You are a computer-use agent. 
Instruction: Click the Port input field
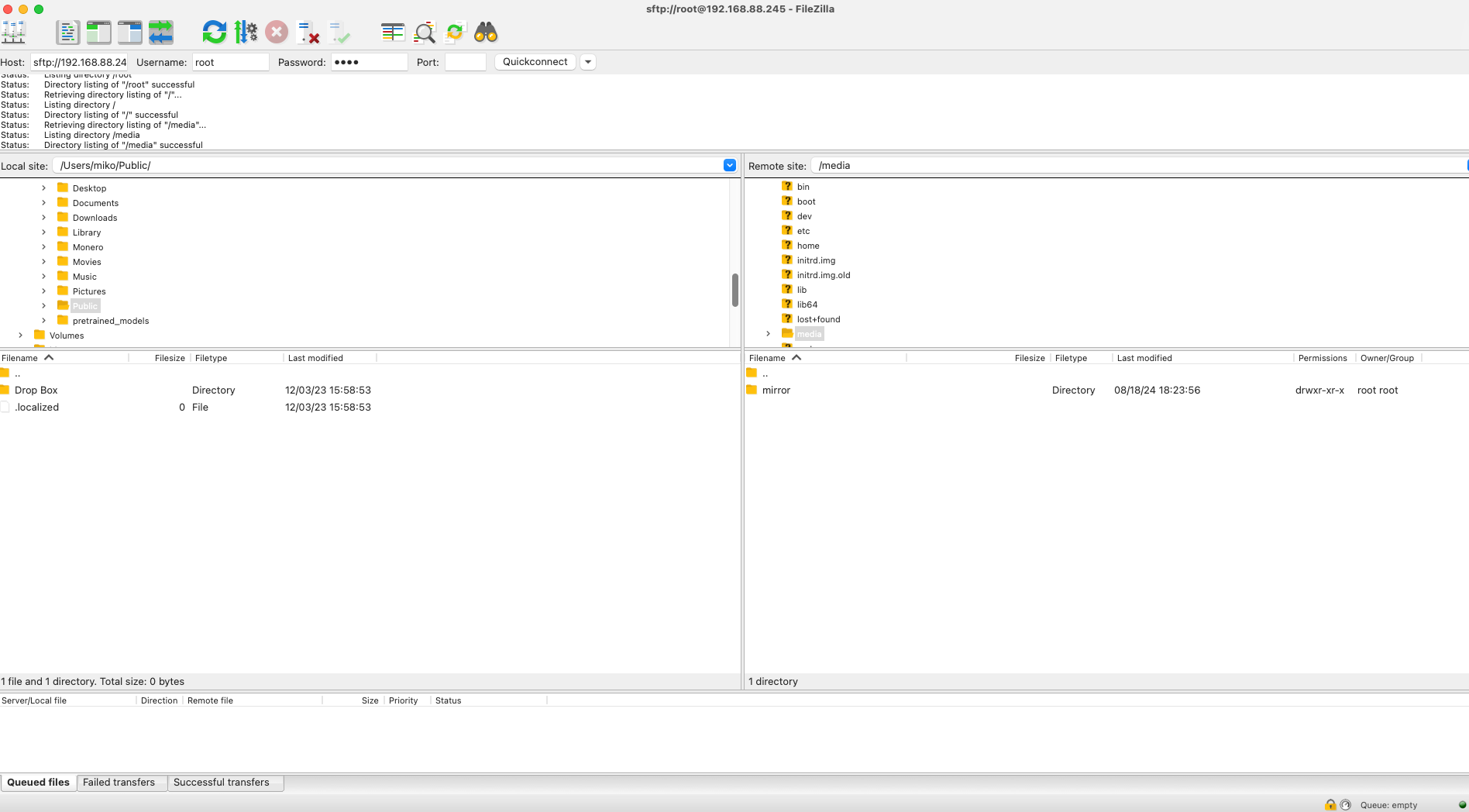(x=465, y=62)
